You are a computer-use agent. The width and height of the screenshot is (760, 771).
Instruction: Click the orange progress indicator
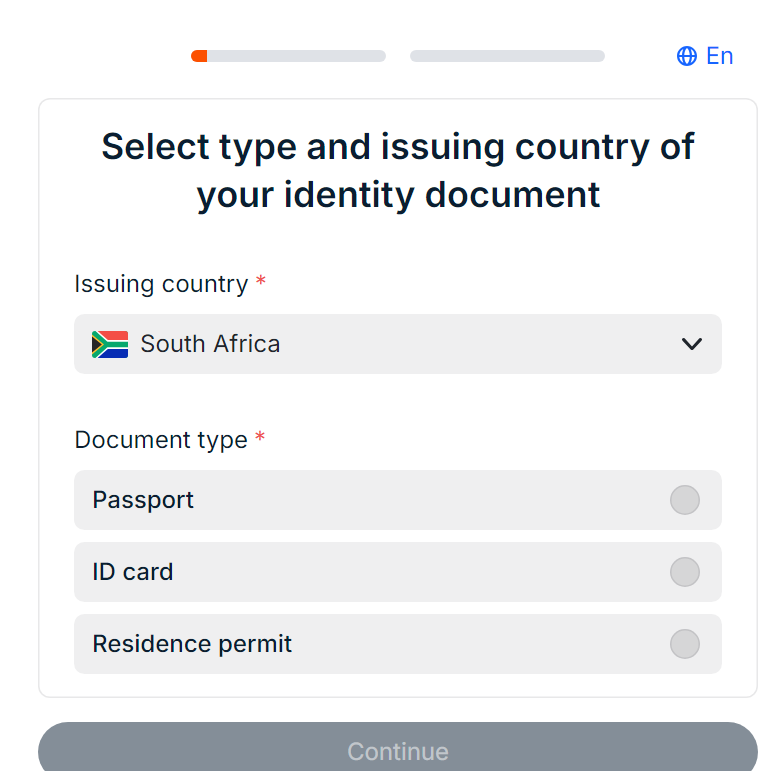pos(199,56)
